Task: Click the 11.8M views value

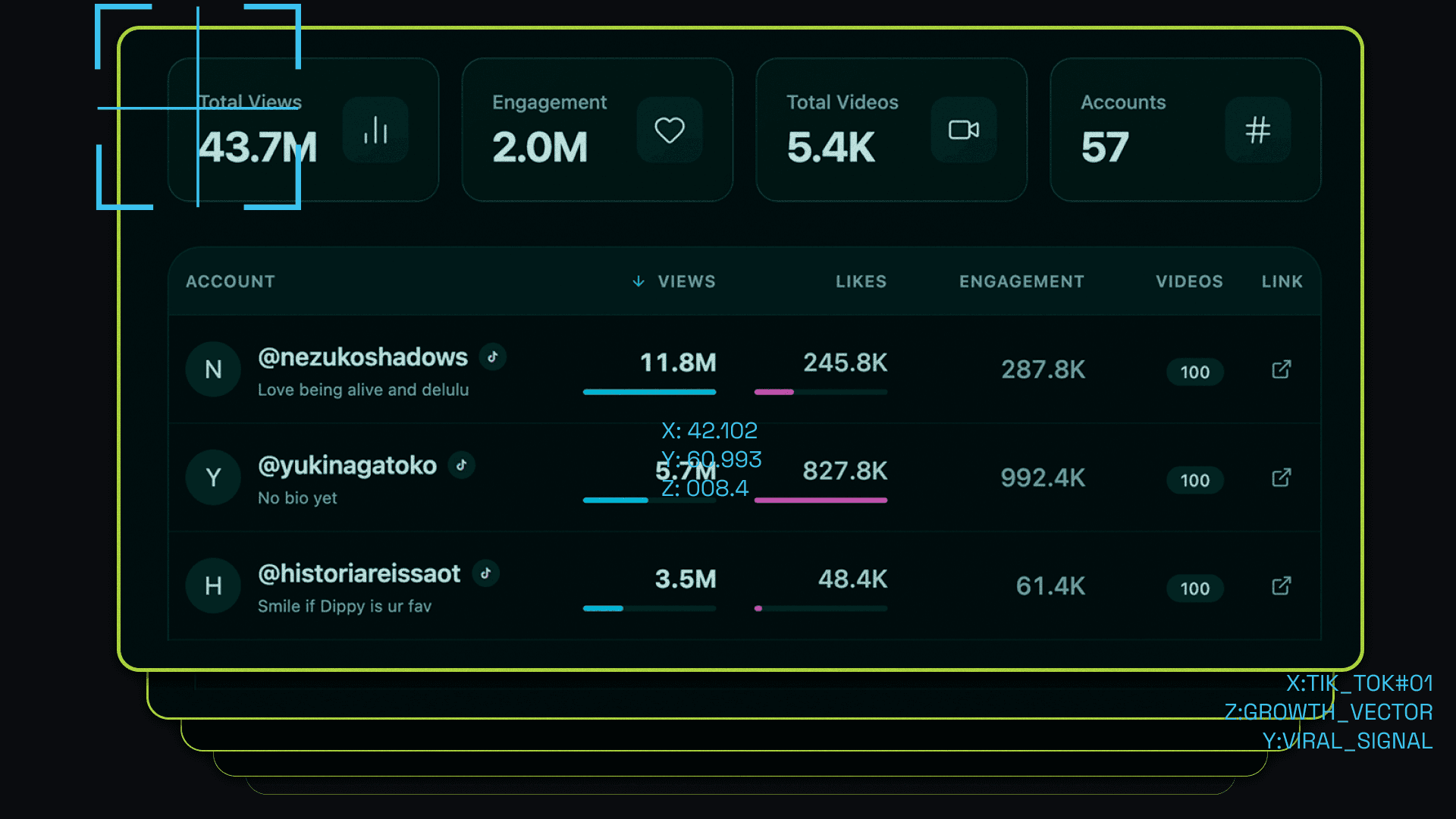Action: click(x=678, y=362)
